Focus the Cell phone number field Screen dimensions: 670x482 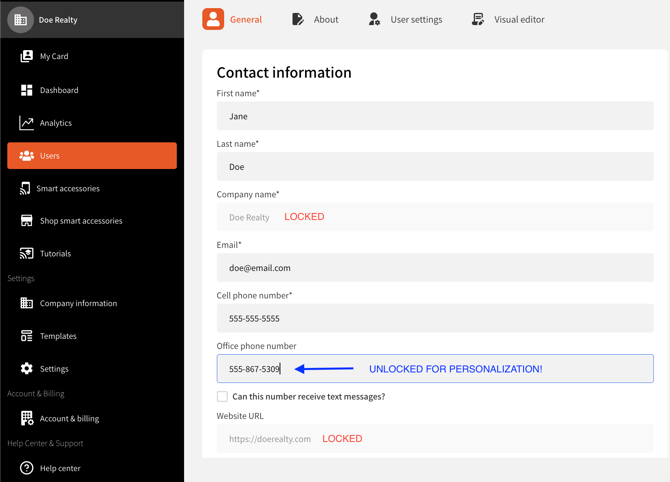point(435,318)
